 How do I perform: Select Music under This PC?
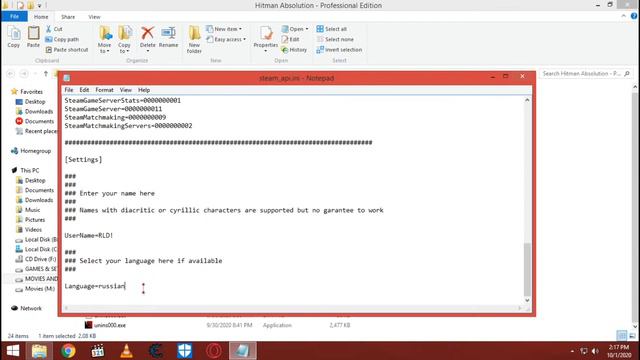[x=28, y=210]
